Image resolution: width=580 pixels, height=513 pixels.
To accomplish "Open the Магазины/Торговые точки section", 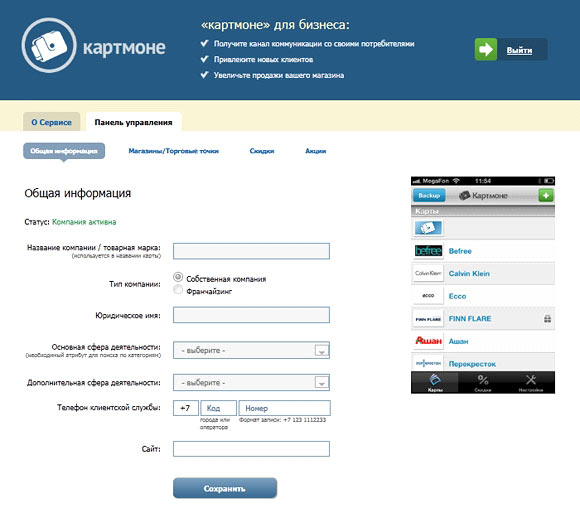I will 173,151.
